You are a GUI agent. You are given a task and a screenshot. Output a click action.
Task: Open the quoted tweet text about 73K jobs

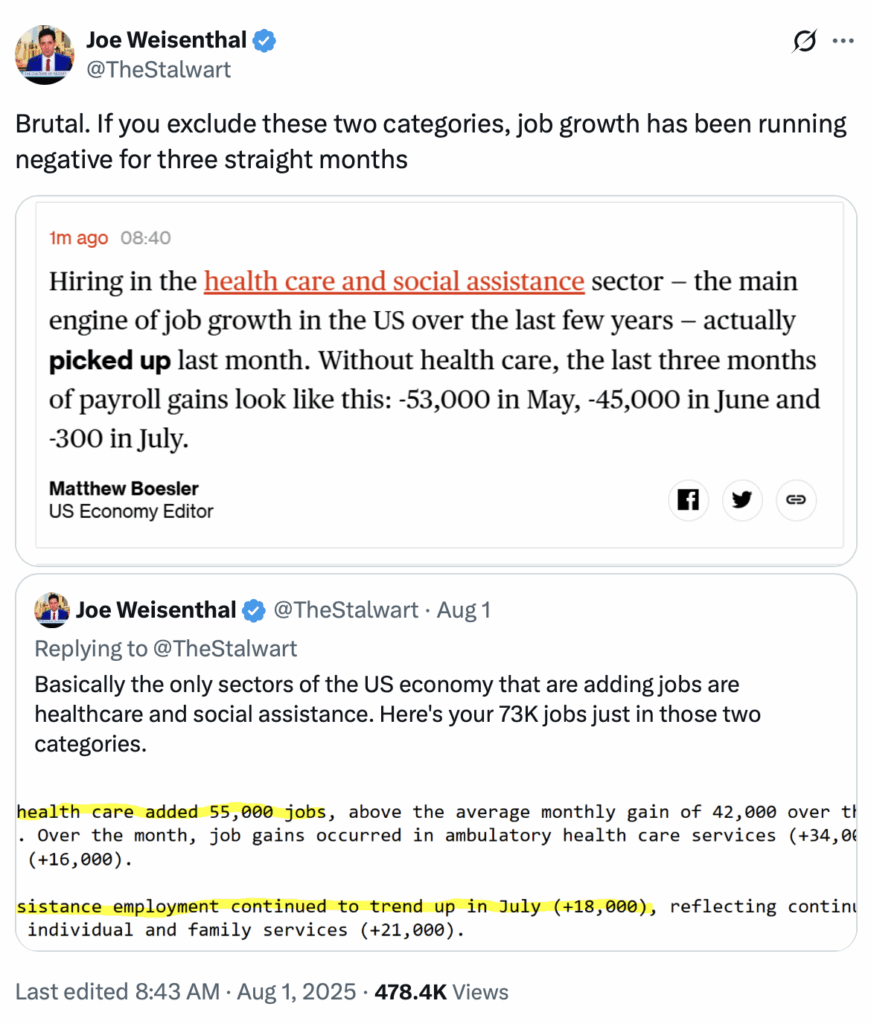click(398, 714)
